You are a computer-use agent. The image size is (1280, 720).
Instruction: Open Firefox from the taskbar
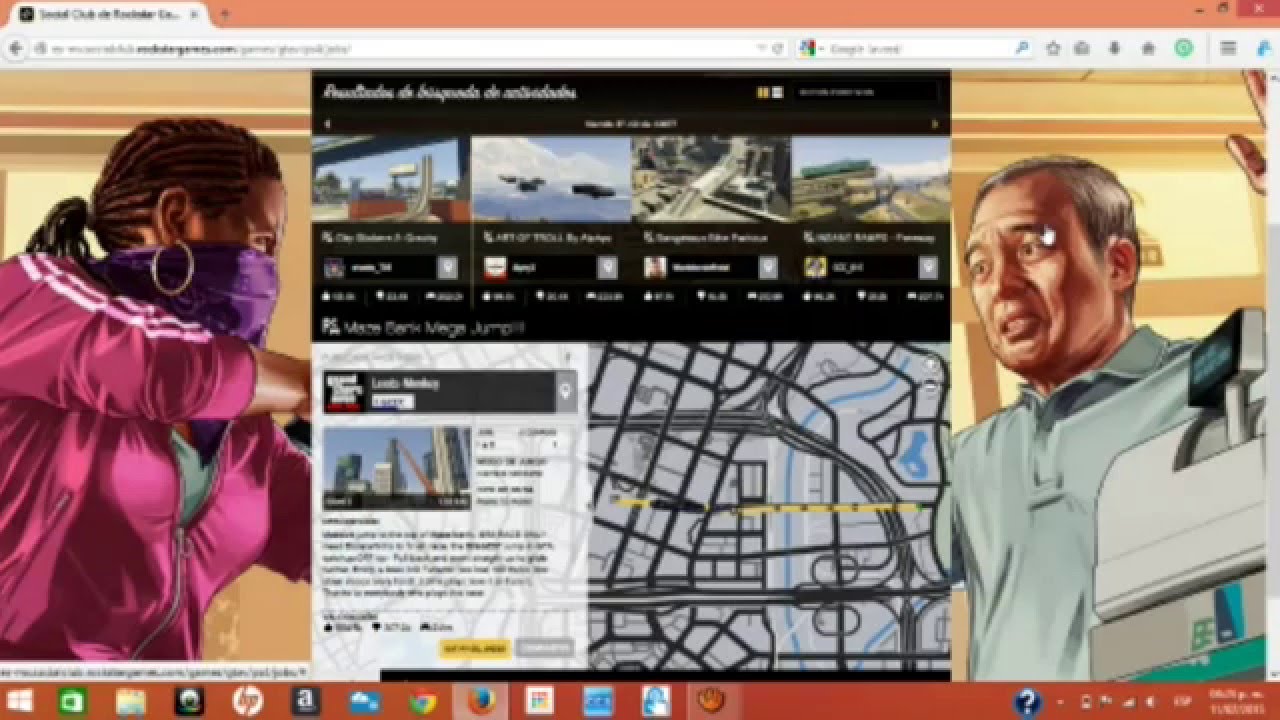tap(481, 702)
